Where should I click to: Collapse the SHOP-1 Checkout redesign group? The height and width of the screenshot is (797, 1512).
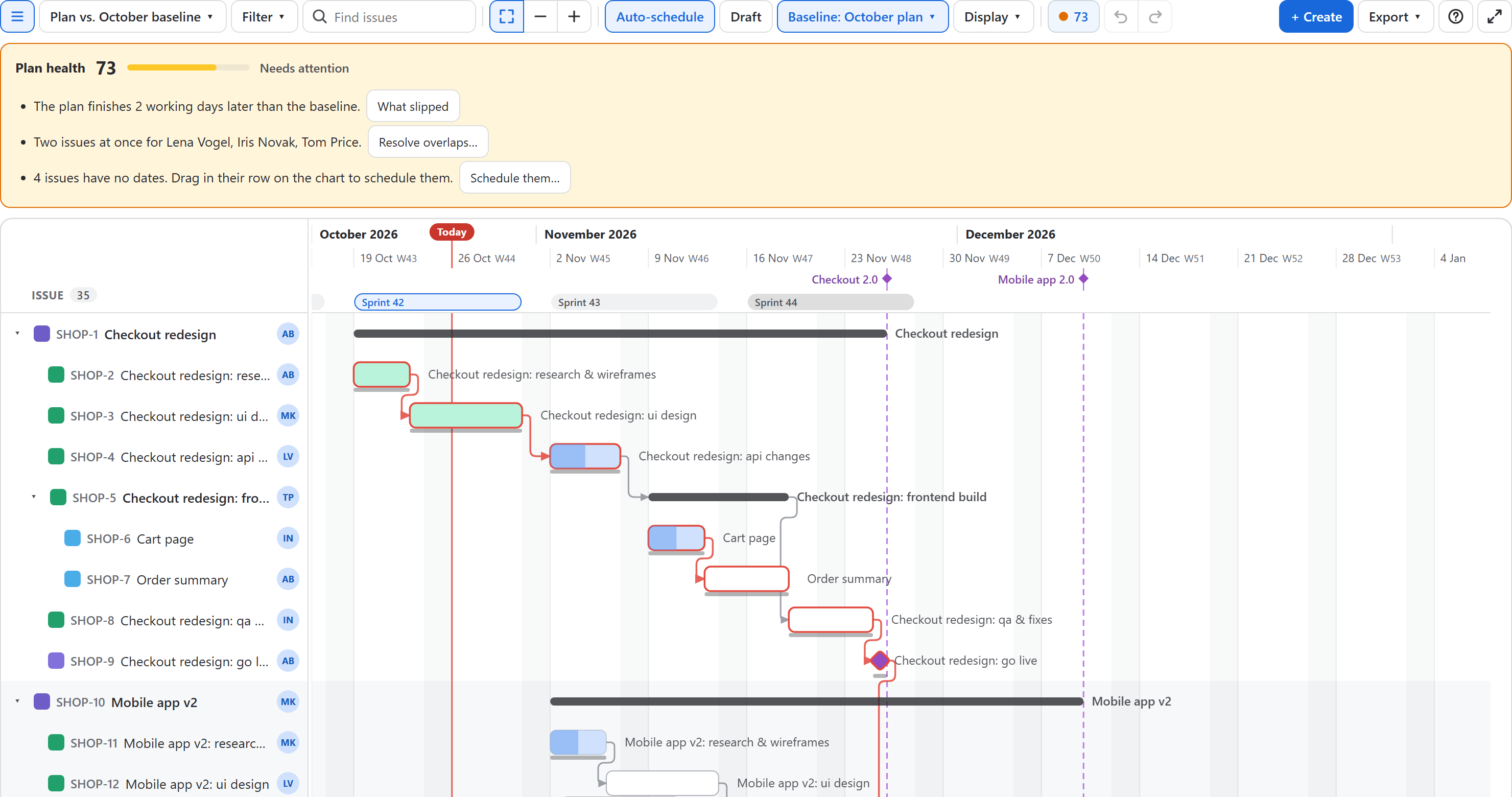[17, 333]
